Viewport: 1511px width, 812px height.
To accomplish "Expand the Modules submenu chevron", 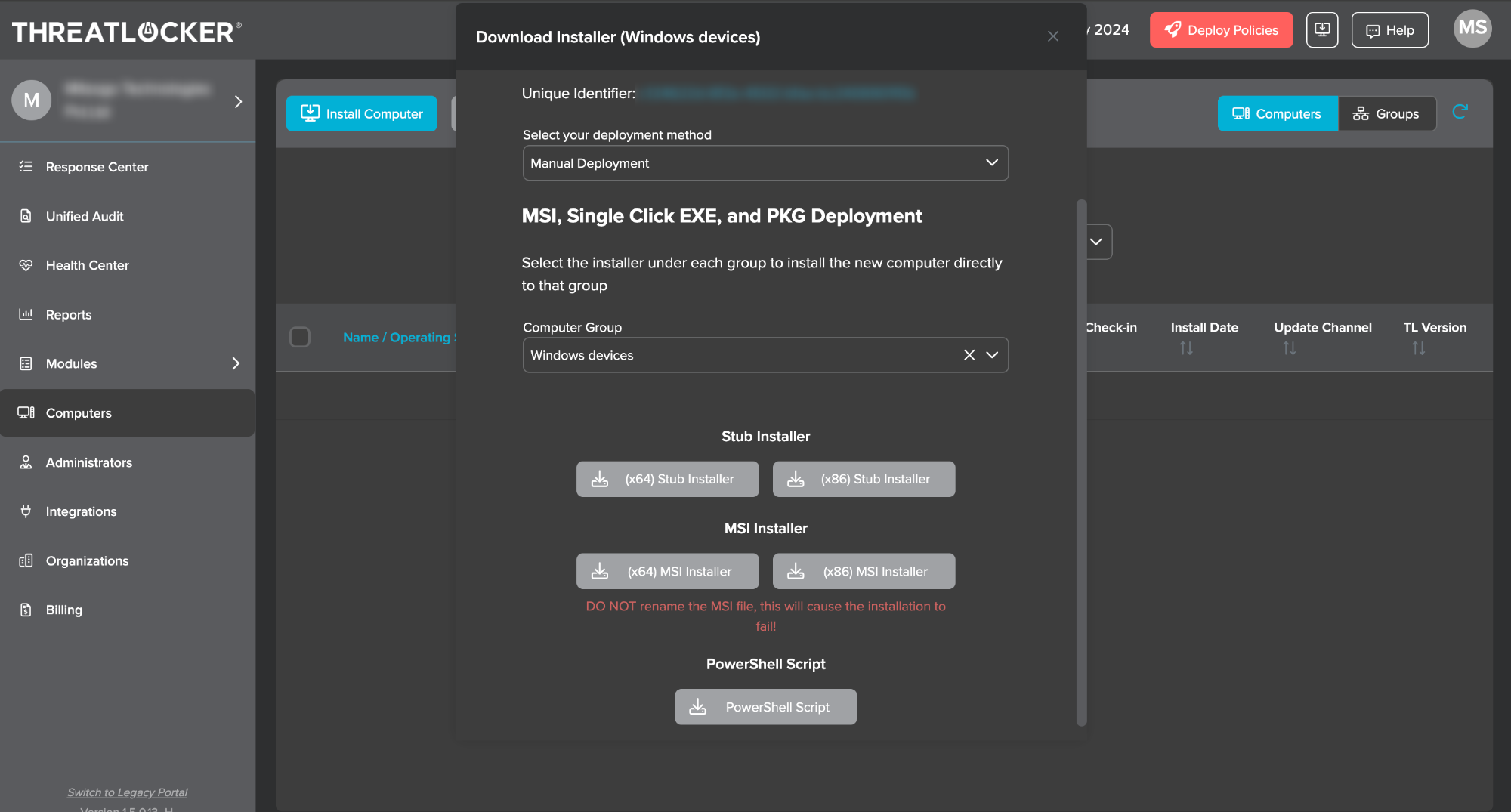I will tap(236, 363).
